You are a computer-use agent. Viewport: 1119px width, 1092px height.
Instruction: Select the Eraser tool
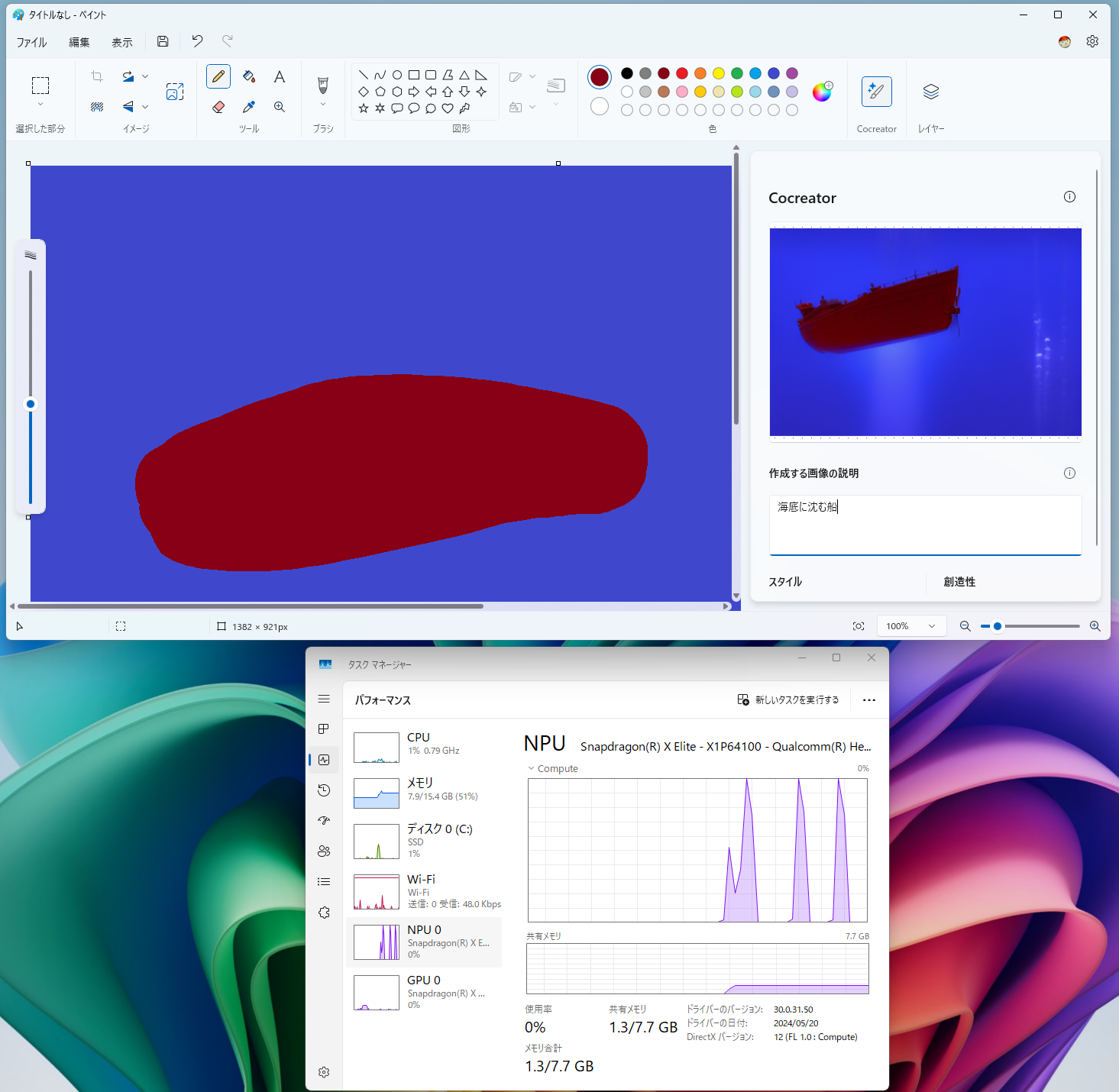(218, 107)
